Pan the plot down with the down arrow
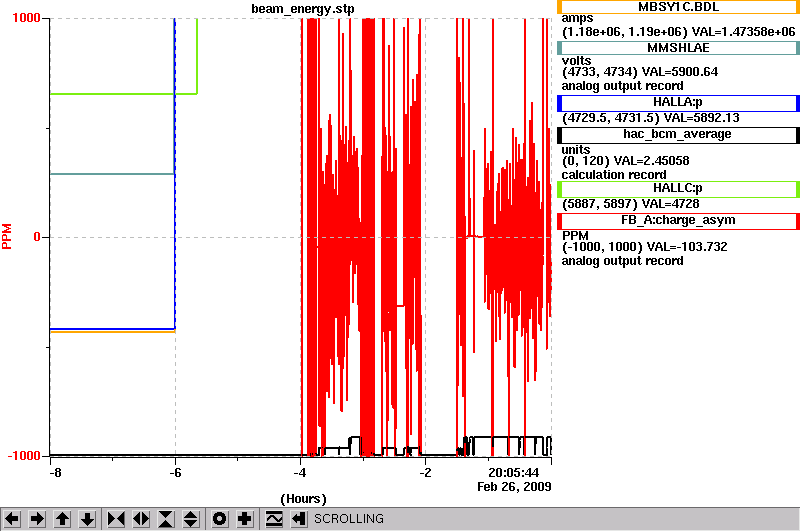Viewport: 800px width, 531px height. point(88,519)
